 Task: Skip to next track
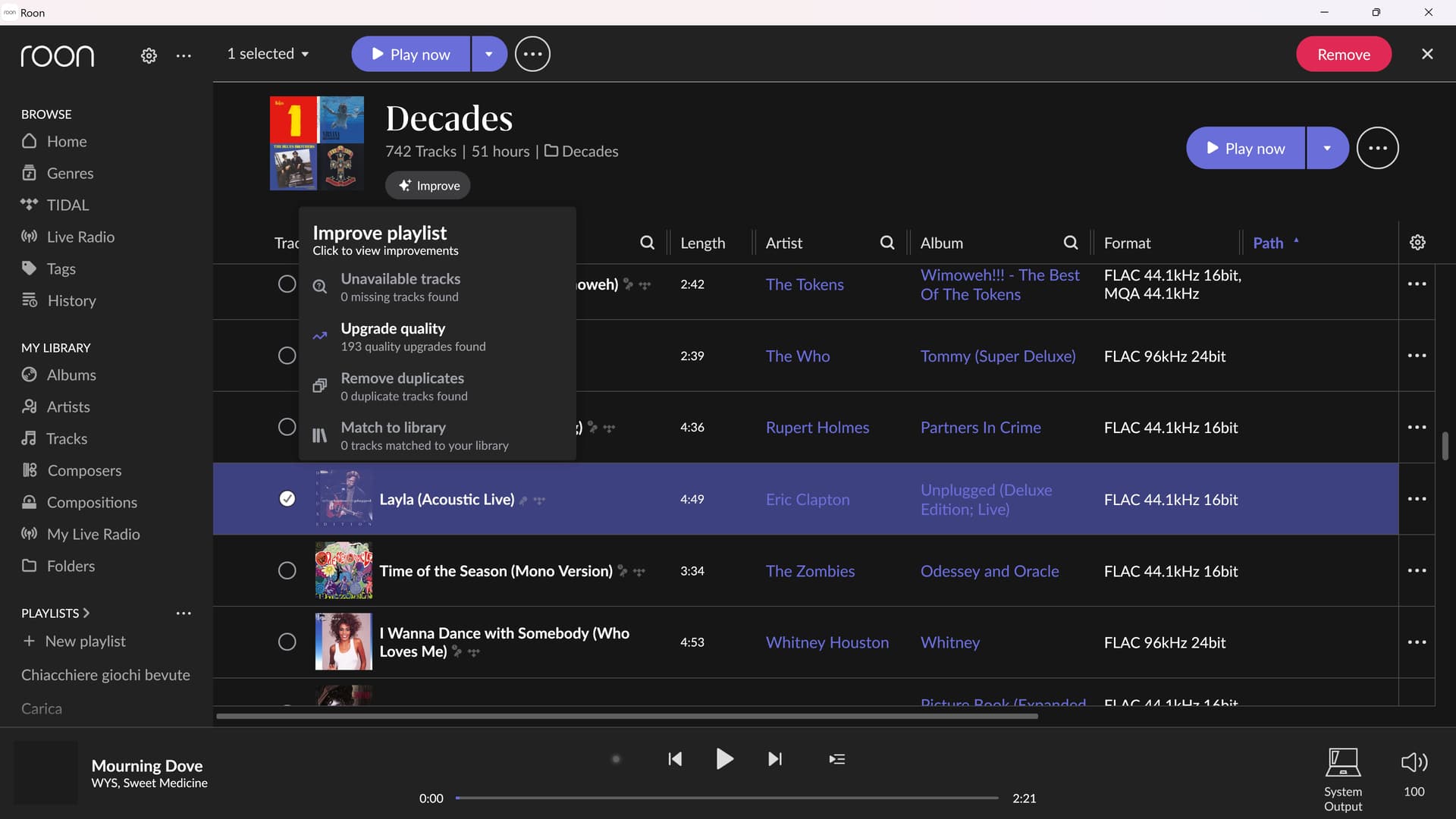tap(774, 759)
